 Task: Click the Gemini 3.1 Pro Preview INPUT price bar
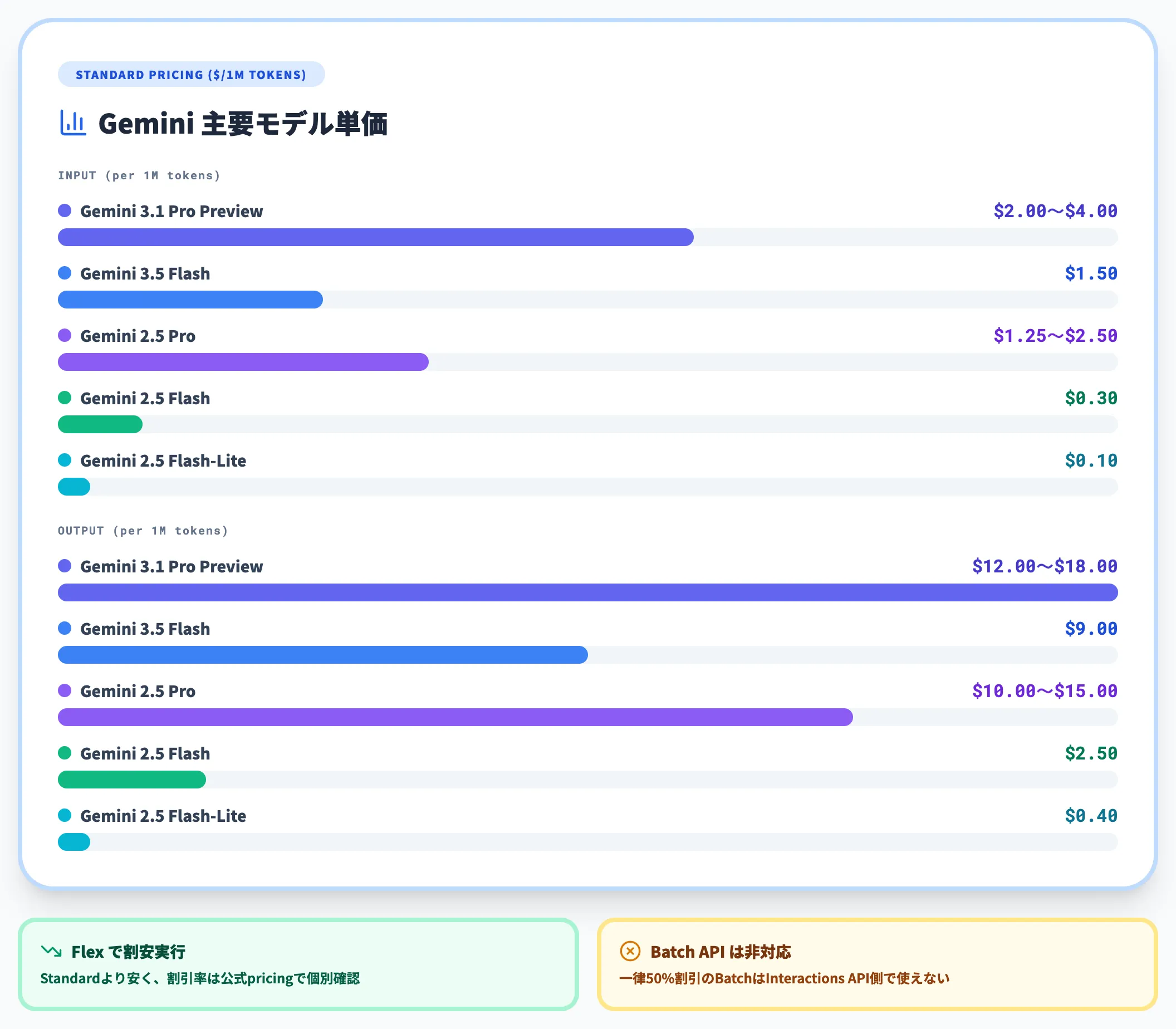click(375, 237)
